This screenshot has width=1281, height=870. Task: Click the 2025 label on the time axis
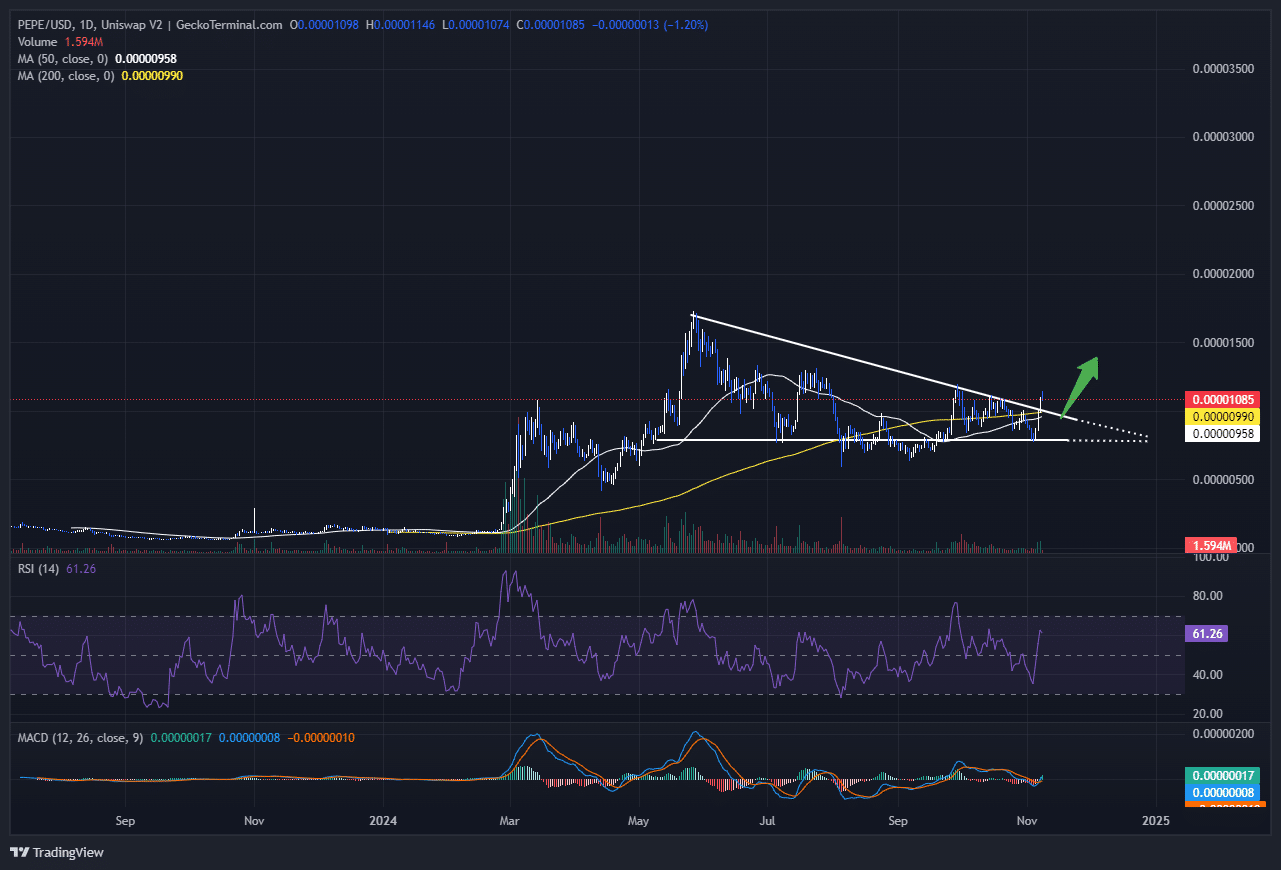[1155, 821]
